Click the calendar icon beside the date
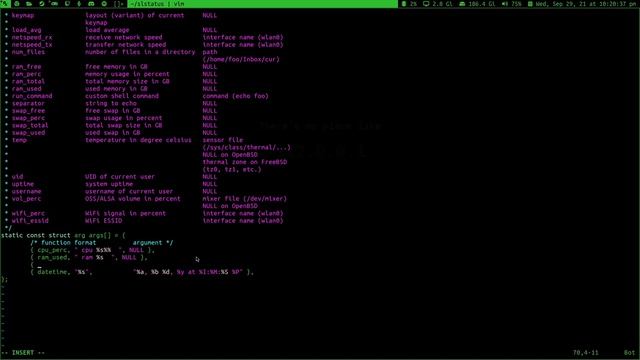Viewport: 640px width, 360px height. click(530, 4)
